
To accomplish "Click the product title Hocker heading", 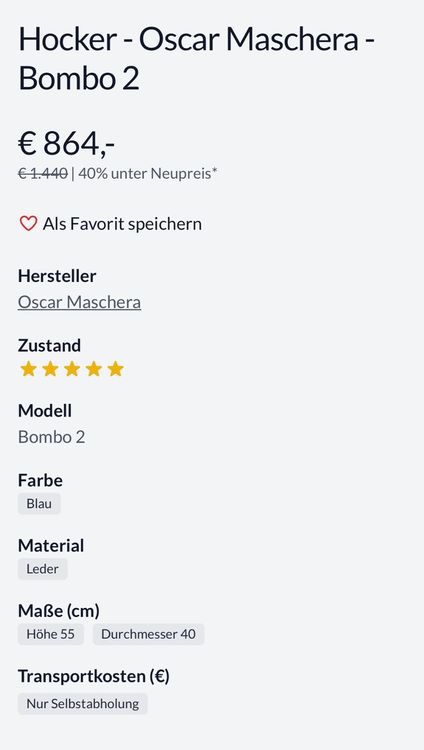I will (196, 58).
